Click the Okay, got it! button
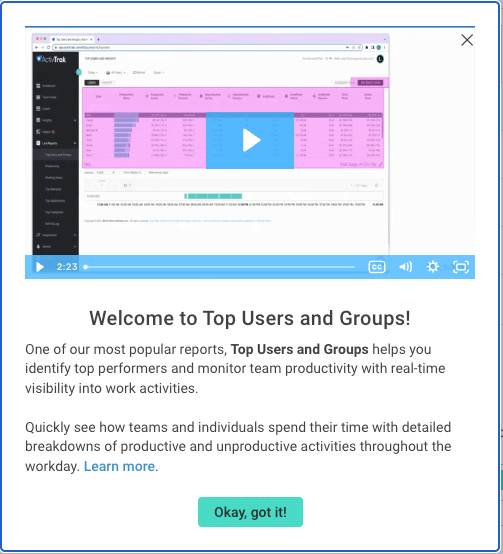 250,512
